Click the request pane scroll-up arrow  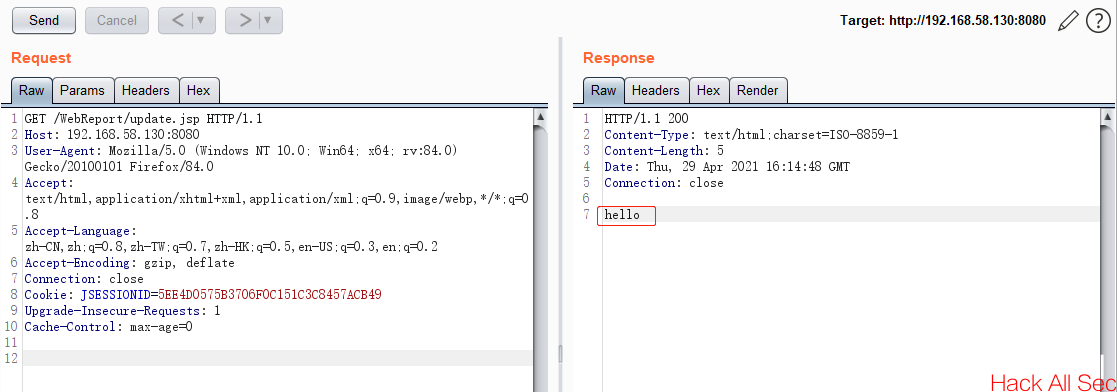pyautogui.click(x=541, y=117)
